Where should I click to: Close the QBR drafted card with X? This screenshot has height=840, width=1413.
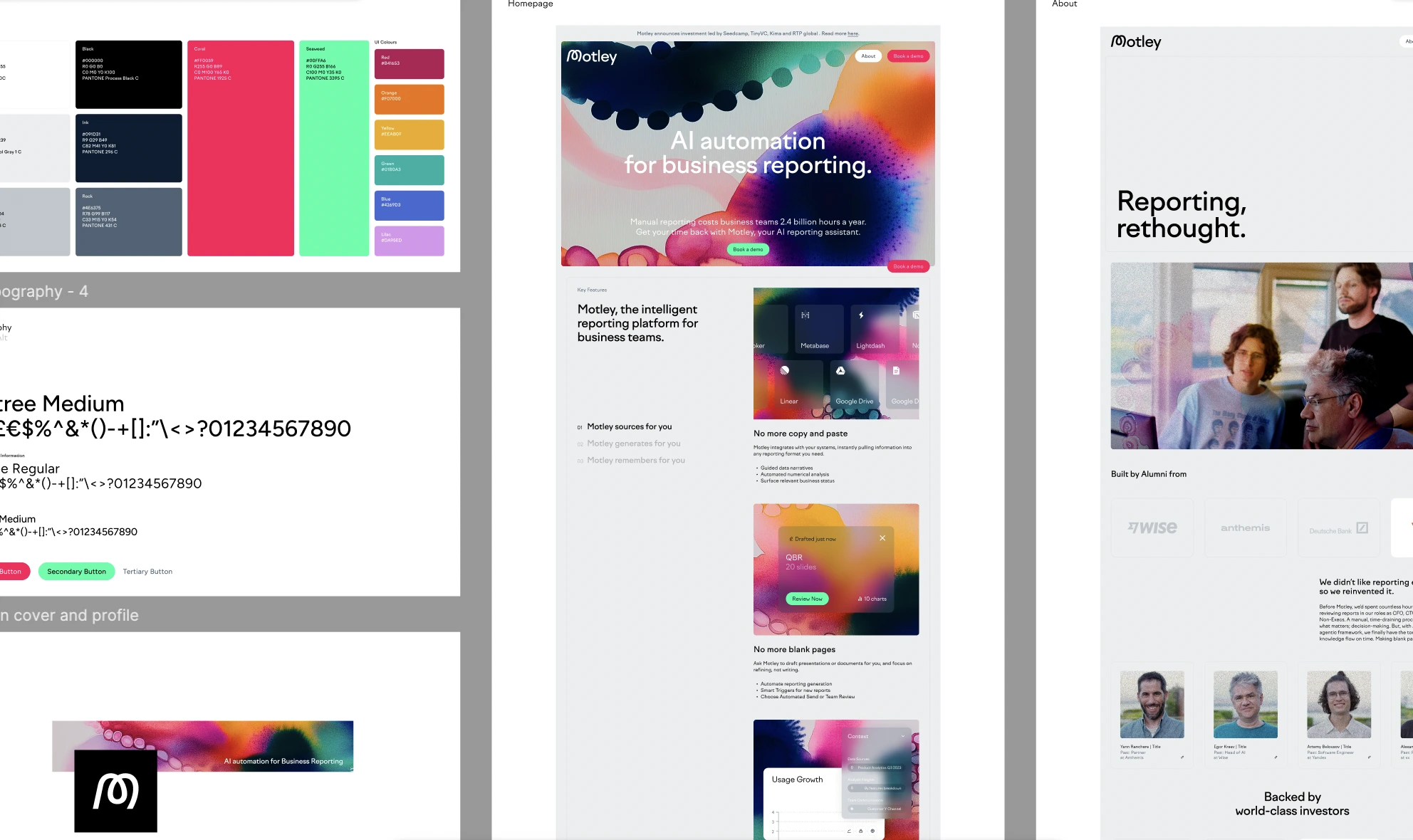point(882,538)
